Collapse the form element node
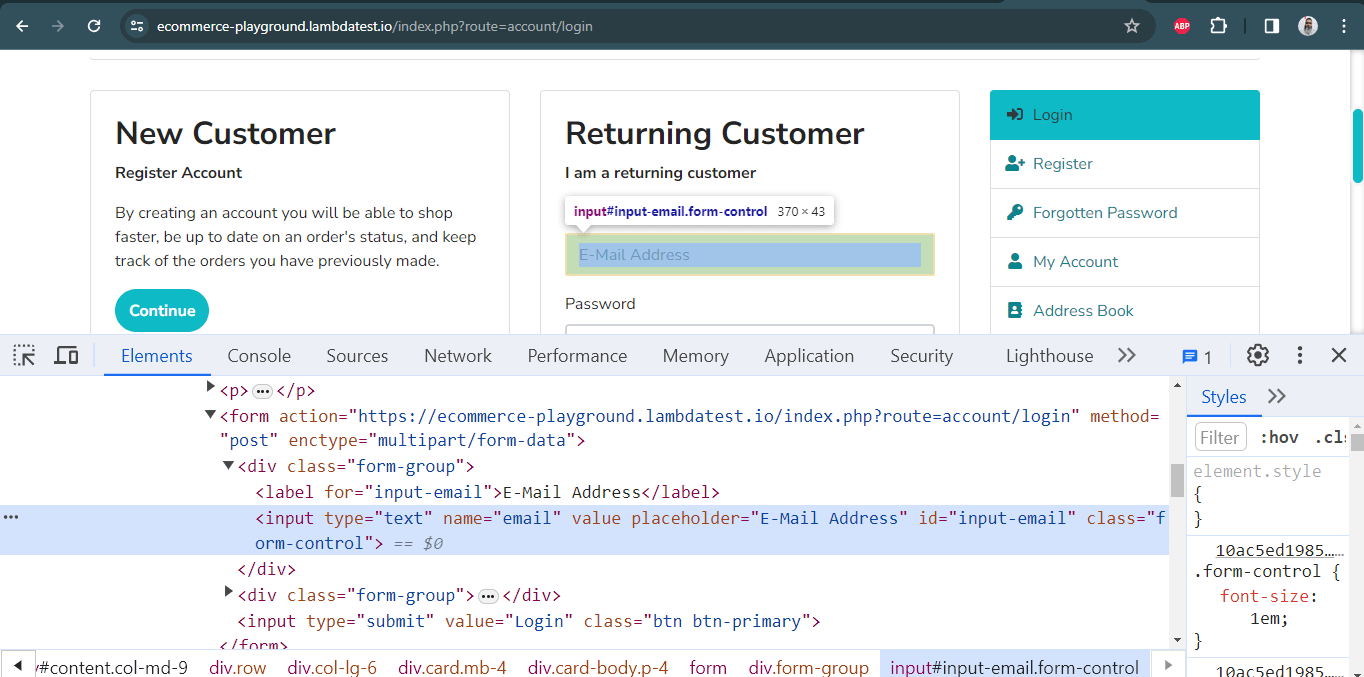Viewport: 1364px width, 677px height. [210, 415]
